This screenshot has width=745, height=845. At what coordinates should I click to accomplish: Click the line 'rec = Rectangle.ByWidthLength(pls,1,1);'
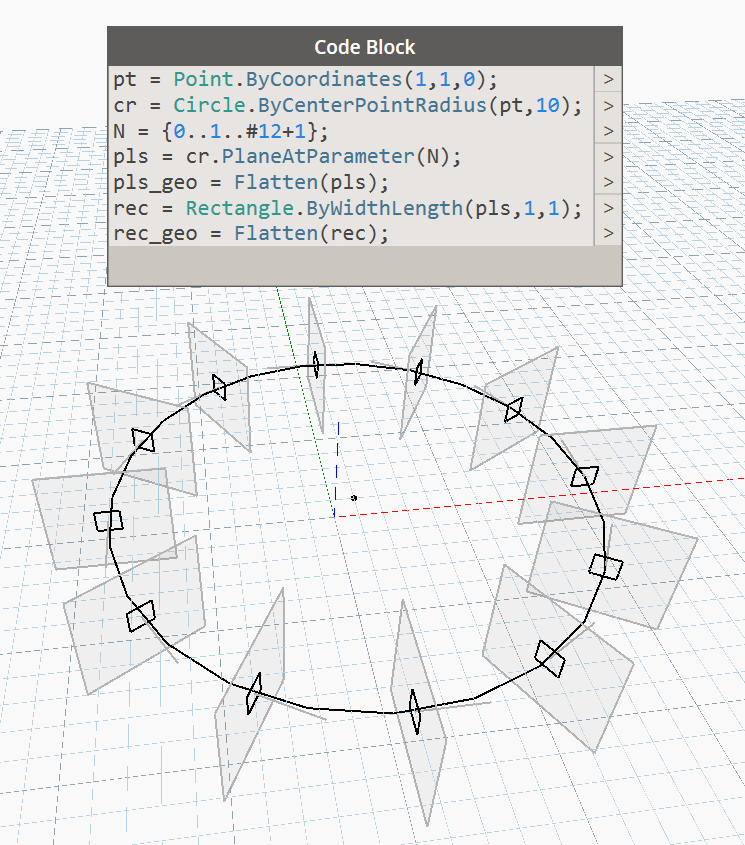[348, 208]
